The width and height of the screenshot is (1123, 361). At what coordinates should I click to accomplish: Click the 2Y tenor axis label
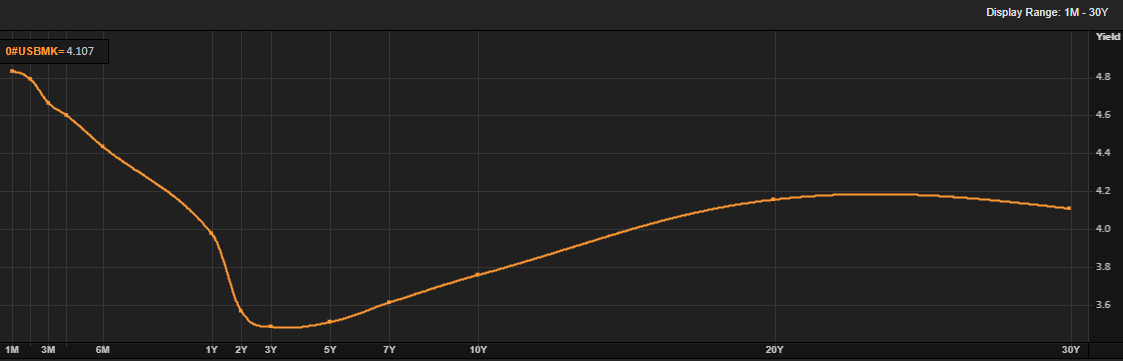pos(241,350)
